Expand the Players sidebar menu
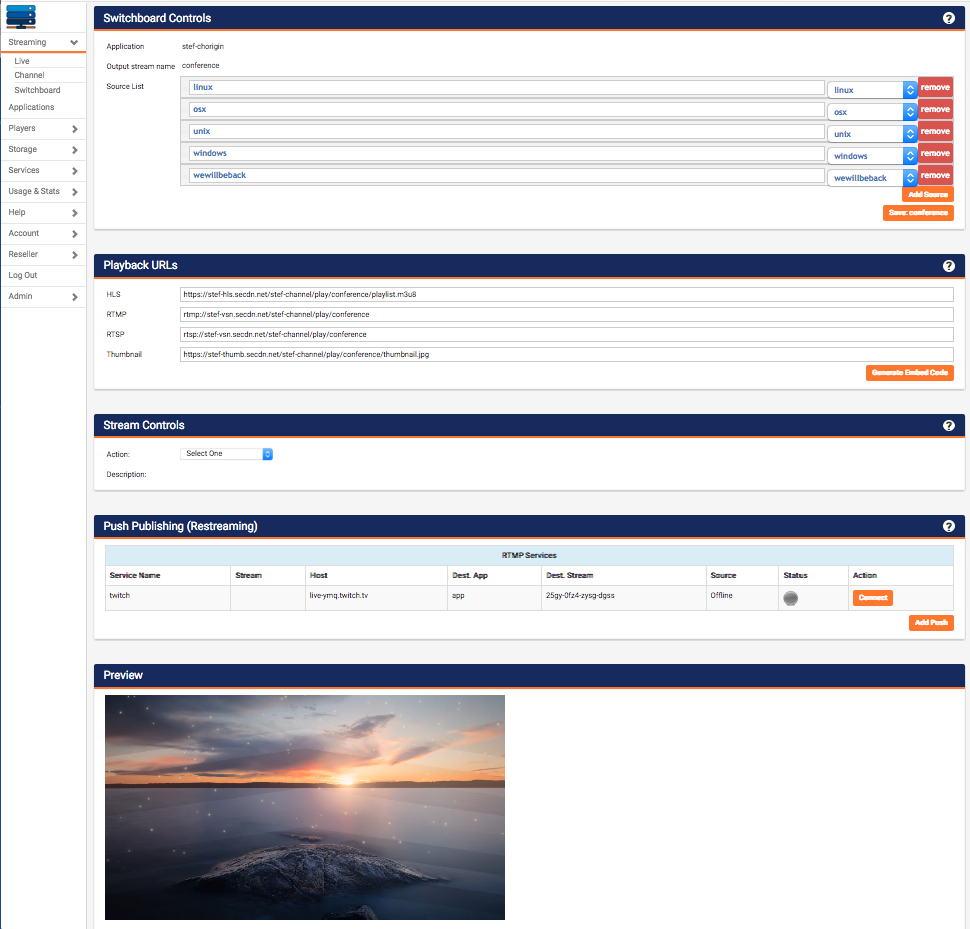 pyautogui.click(x=42, y=128)
